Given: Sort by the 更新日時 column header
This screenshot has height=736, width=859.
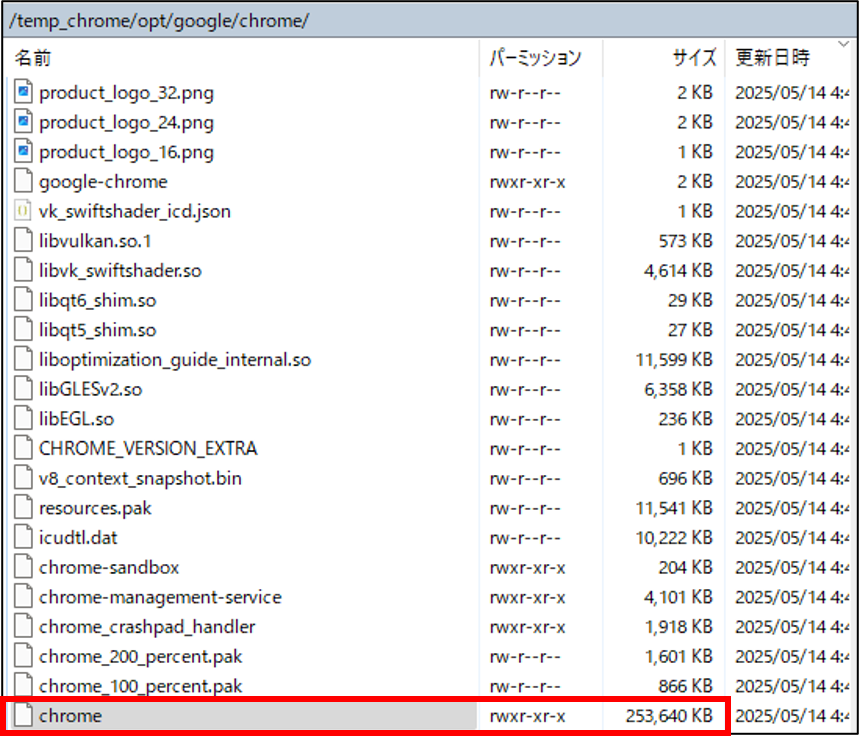Looking at the screenshot, I should pos(789,58).
